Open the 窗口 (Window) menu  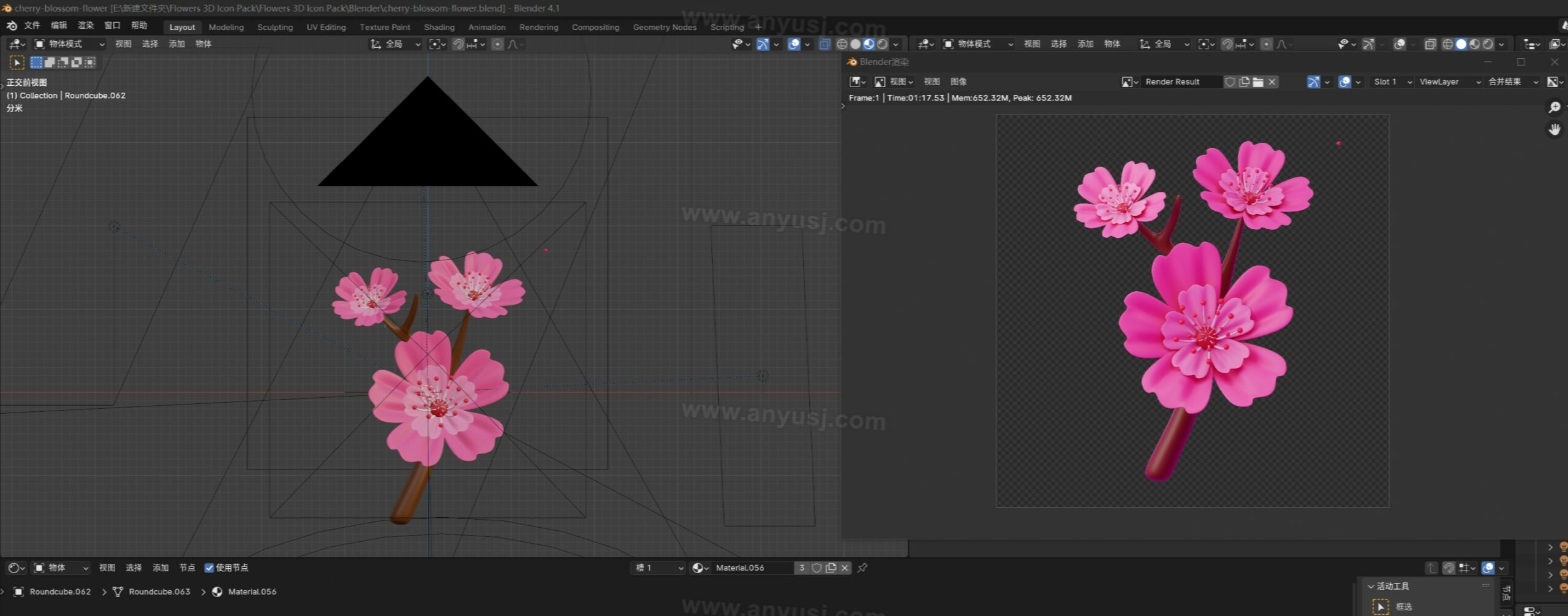point(112,26)
